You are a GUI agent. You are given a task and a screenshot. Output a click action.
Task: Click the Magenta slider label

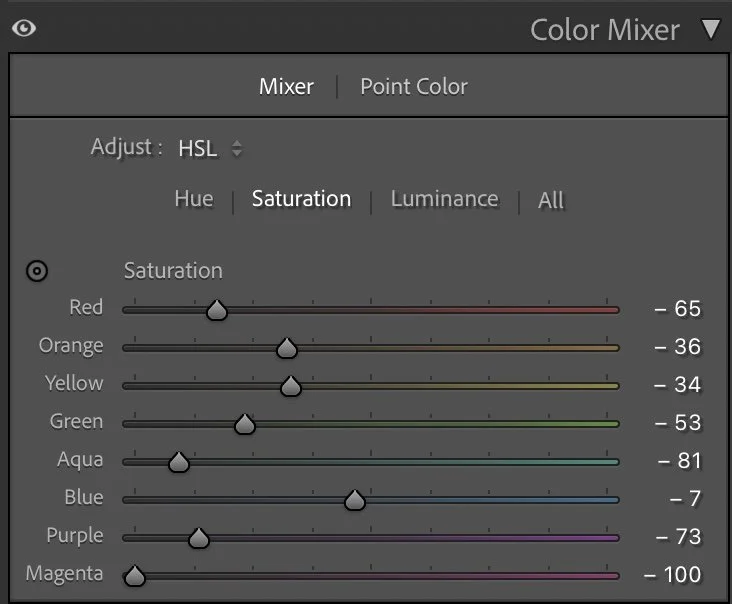[64, 574]
